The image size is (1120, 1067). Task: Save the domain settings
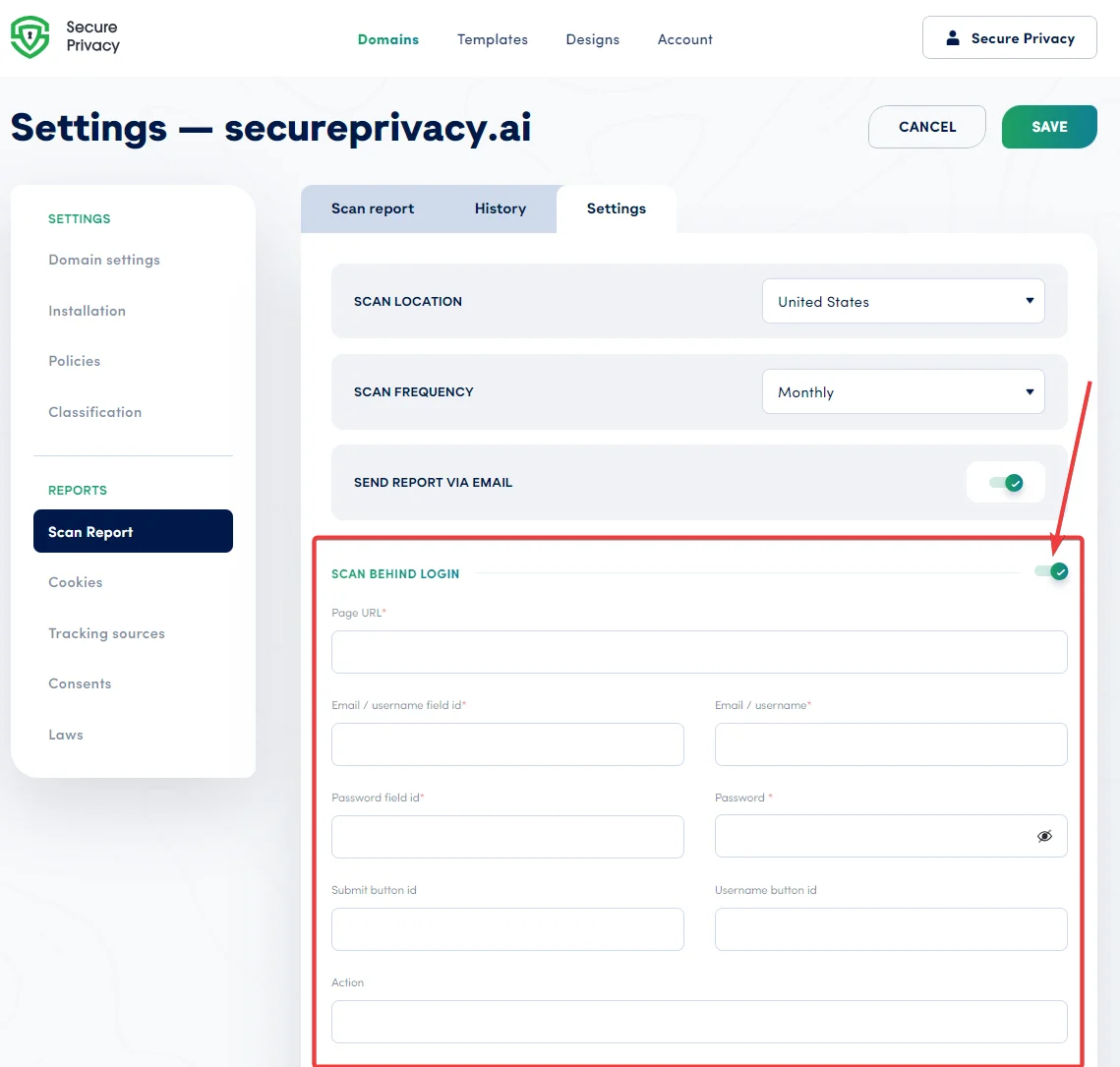click(1048, 126)
